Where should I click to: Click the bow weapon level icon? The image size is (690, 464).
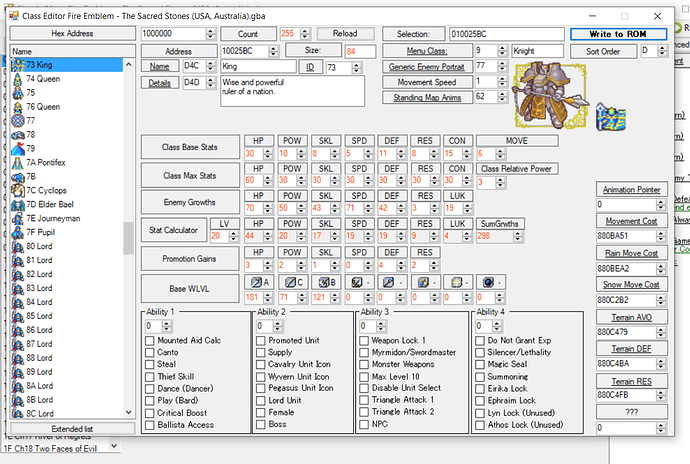(x=357, y=282)
